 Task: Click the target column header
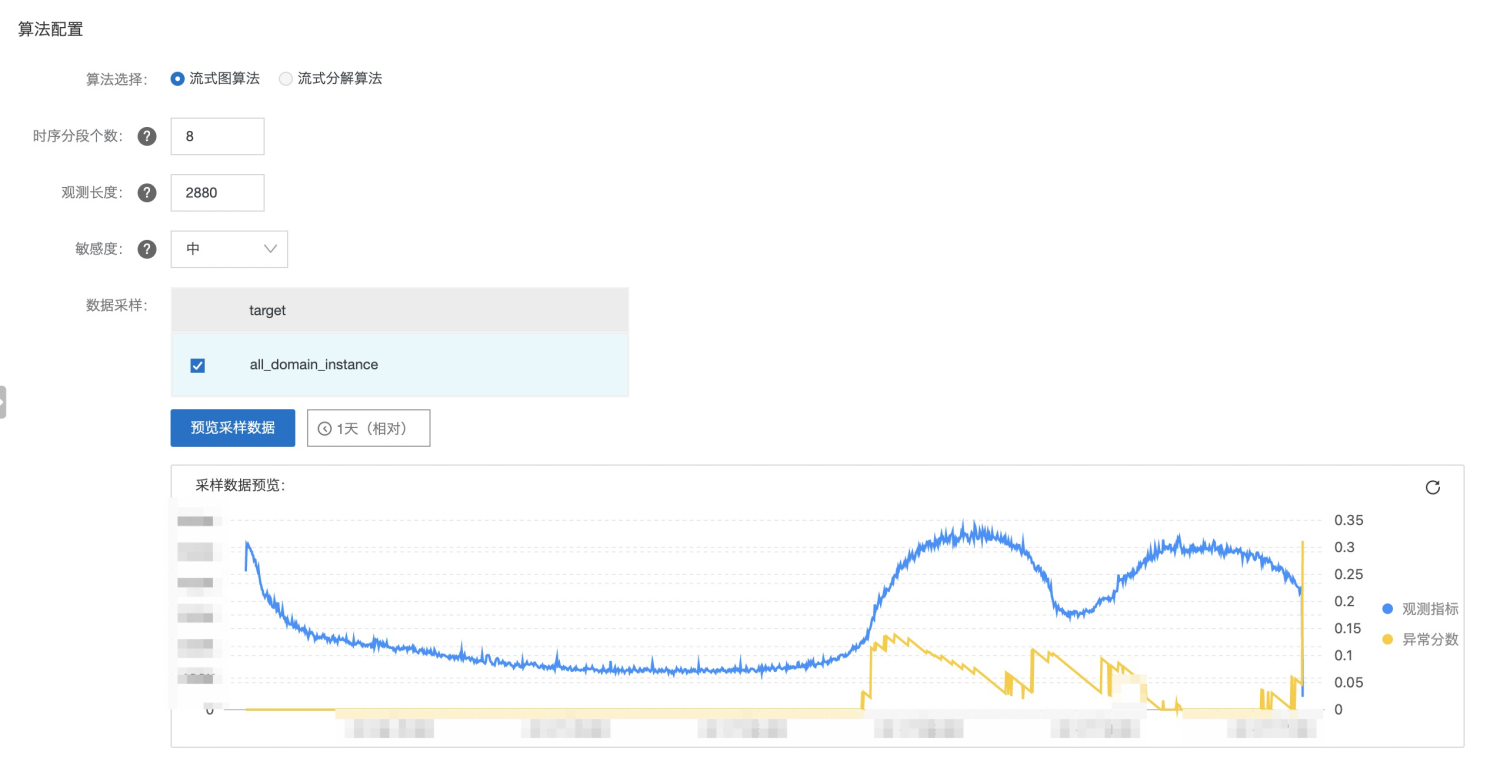click(x=267, y=311)
